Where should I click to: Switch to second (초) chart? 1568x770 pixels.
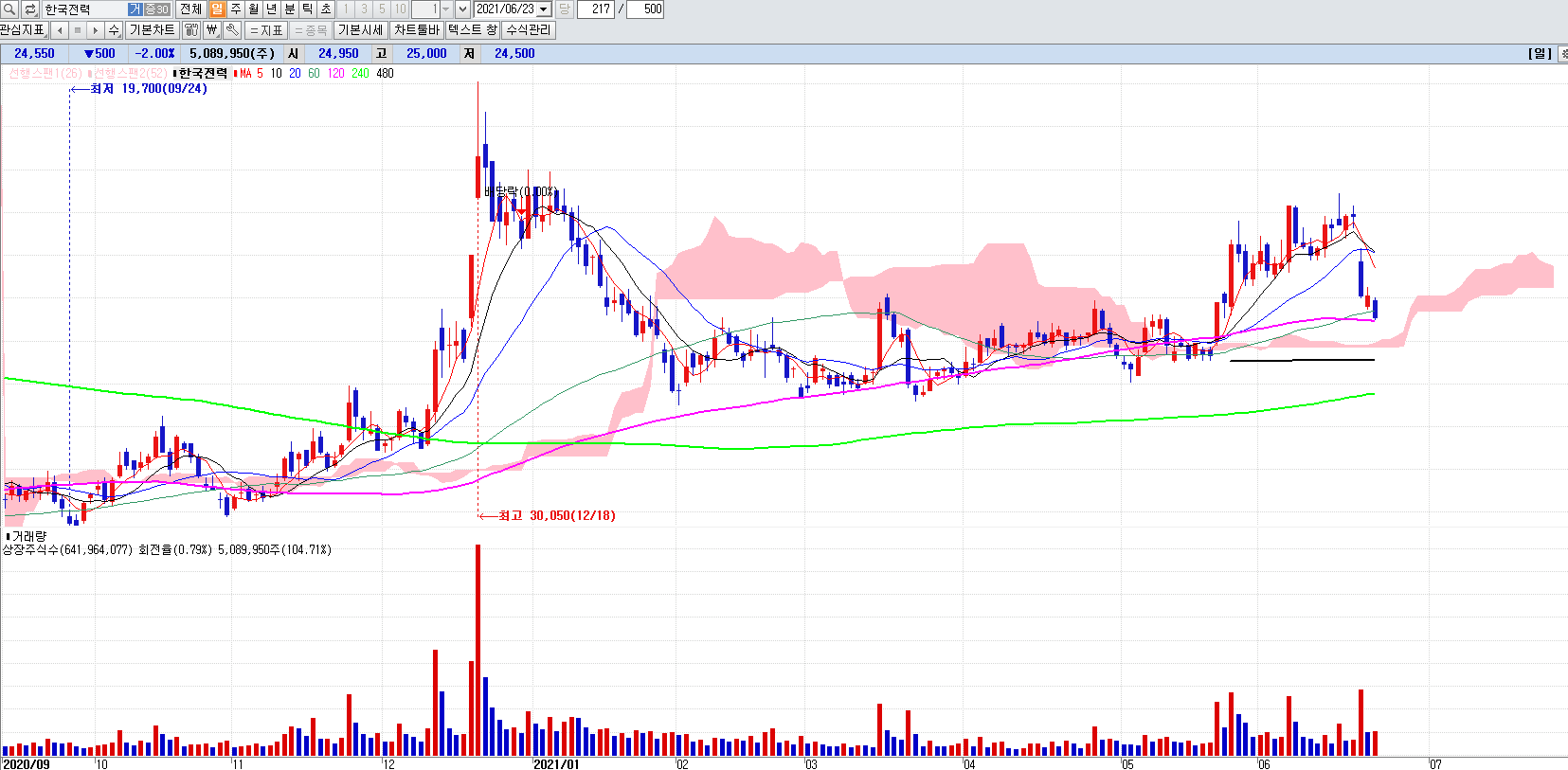pyautogui.click(x=326, y=9)
